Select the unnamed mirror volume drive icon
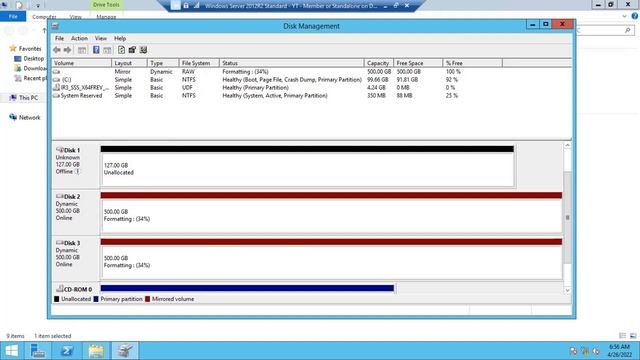 point(56,72)
